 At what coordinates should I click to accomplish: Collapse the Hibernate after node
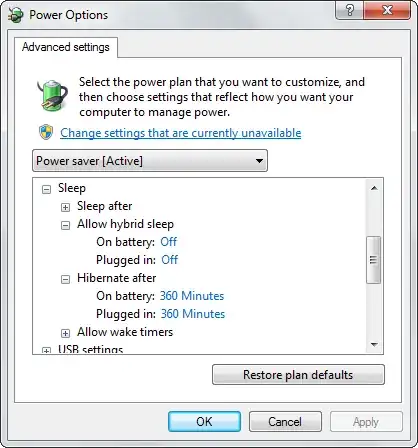(65, 279)
